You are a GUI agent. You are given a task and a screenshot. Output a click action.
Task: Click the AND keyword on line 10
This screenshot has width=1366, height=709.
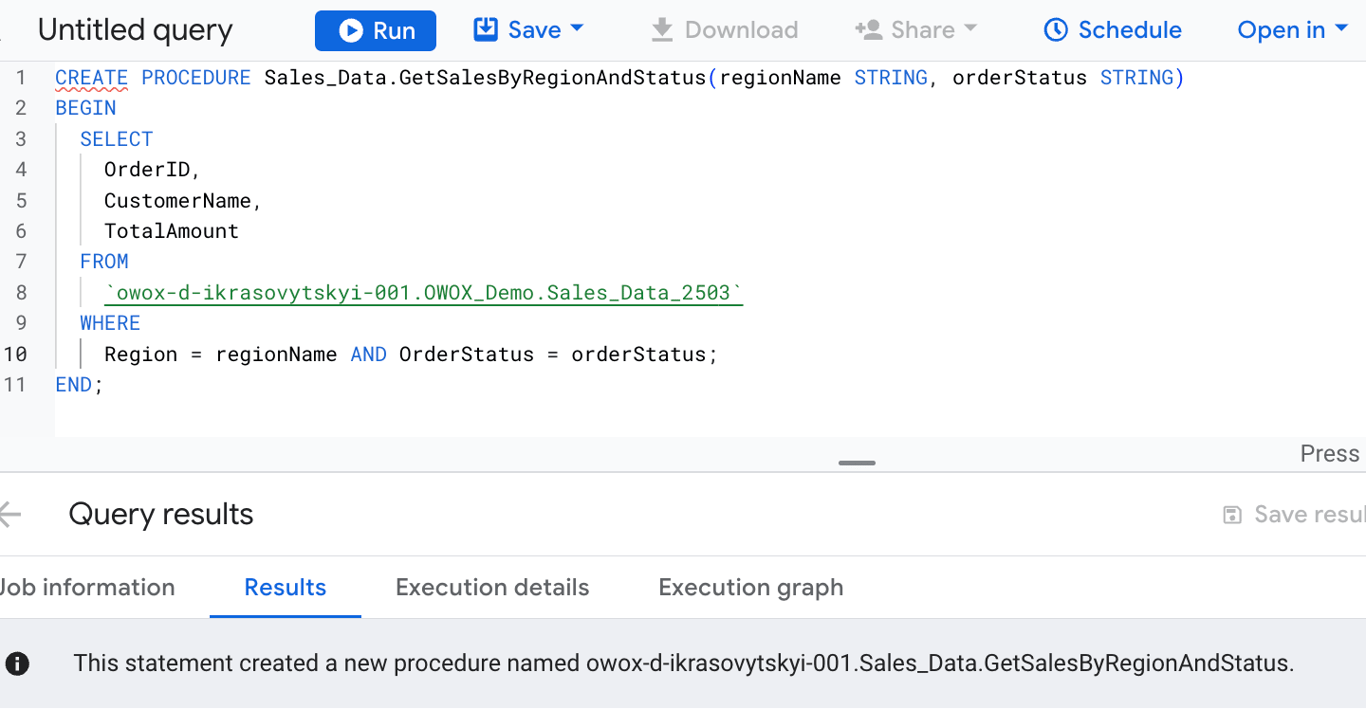click(368, 354)
